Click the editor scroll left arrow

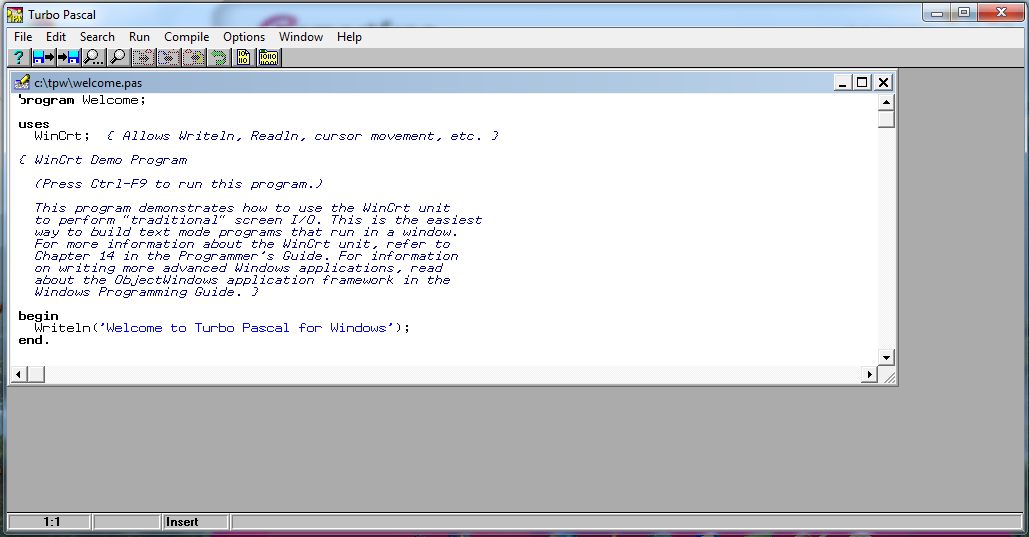click(18, 374)
